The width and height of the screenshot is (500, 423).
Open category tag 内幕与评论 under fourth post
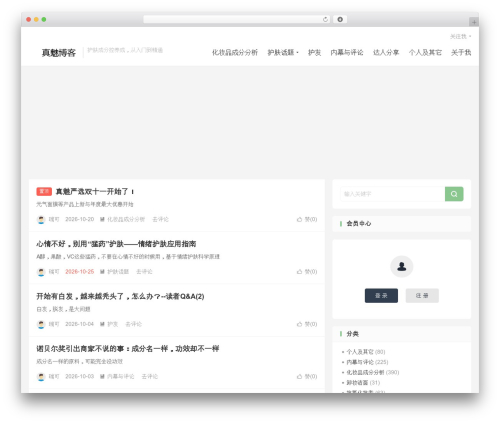point(121,376)
